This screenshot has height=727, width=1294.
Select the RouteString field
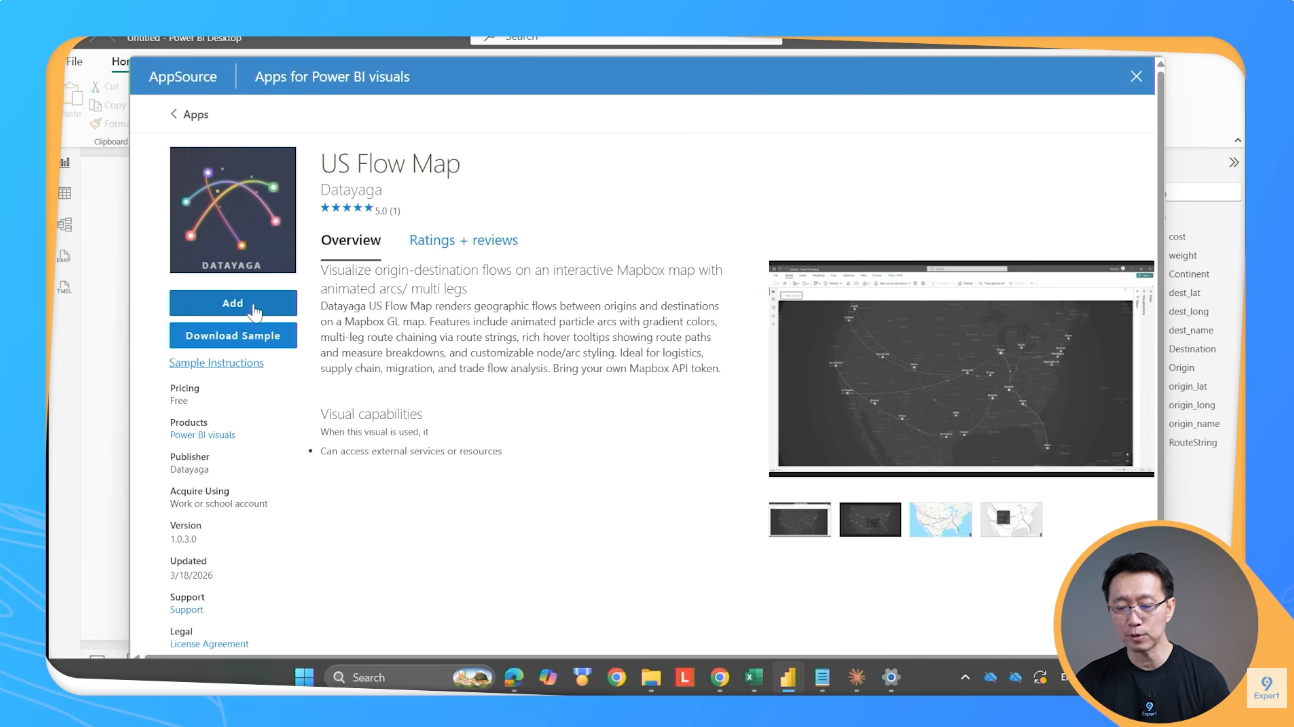[1193, 442]
